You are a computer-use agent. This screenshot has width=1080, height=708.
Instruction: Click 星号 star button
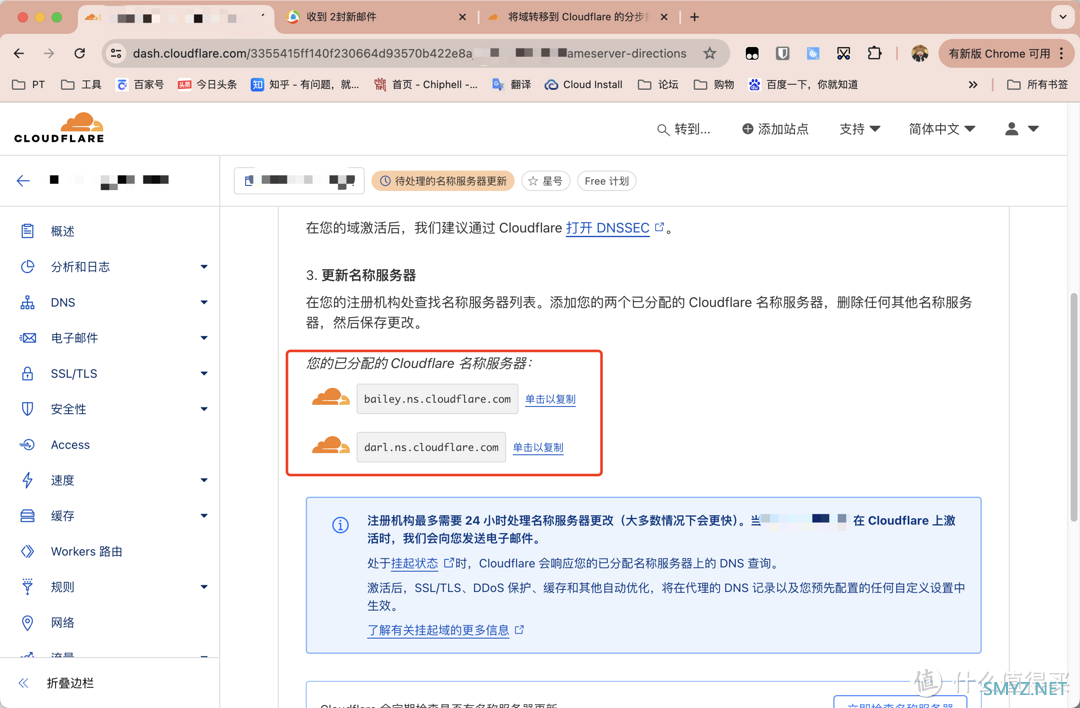point(546,181)
